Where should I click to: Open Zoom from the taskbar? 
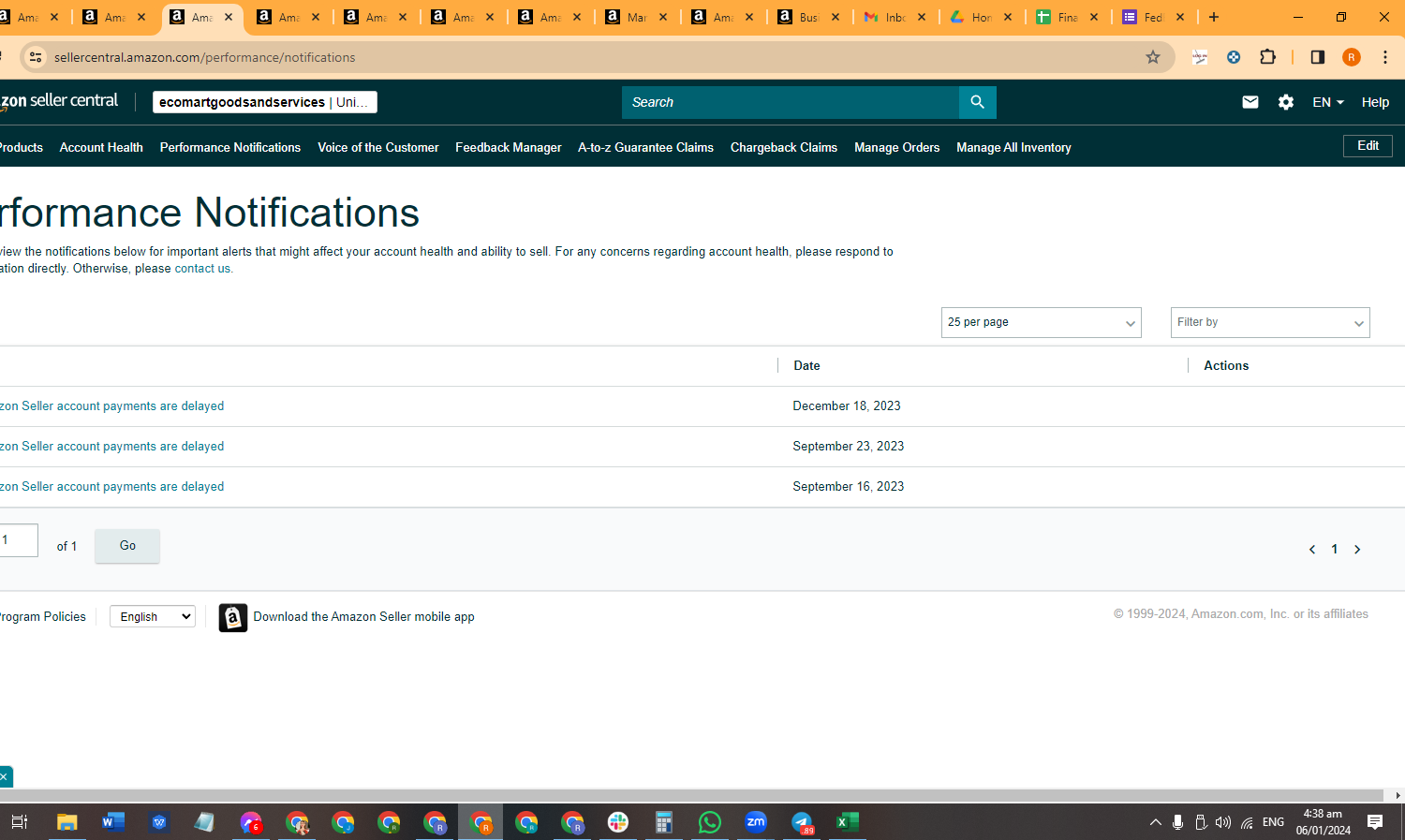tap(756, 822)
